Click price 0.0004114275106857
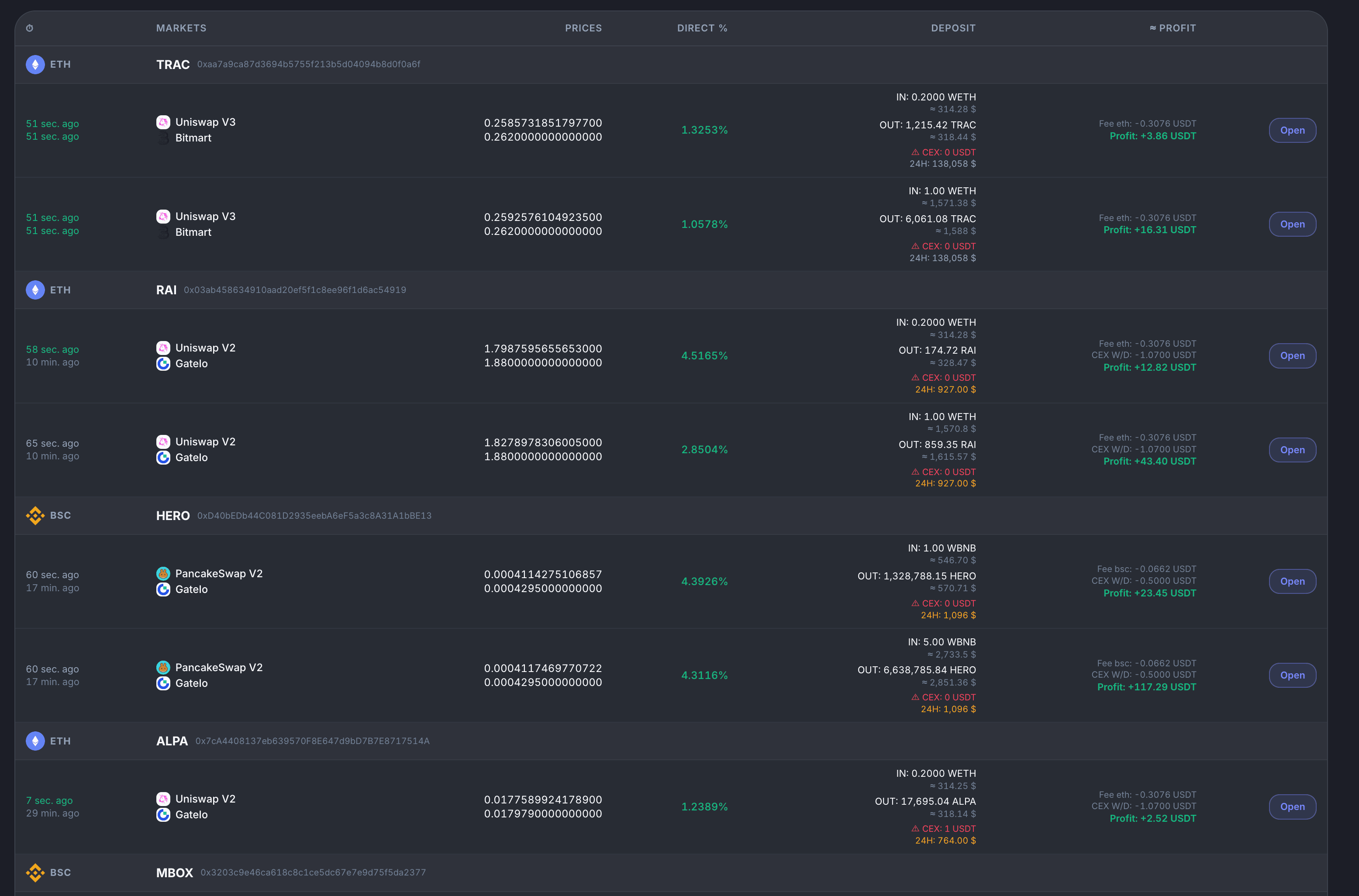Screen dimensions: 1359x896 pyautogui.click(x=543, y=574)
